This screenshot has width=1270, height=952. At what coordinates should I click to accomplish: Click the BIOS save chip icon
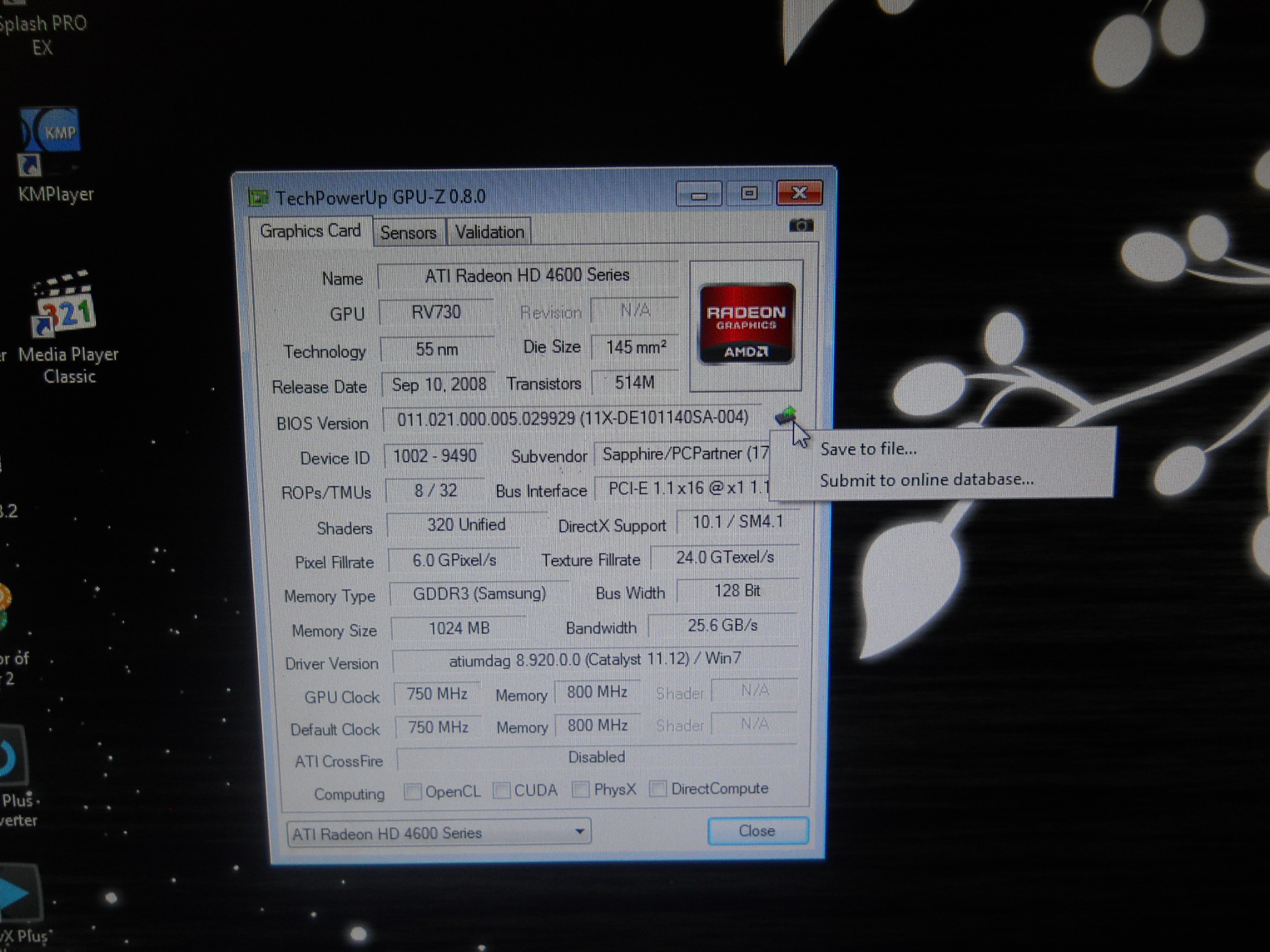tap(786, 415)
